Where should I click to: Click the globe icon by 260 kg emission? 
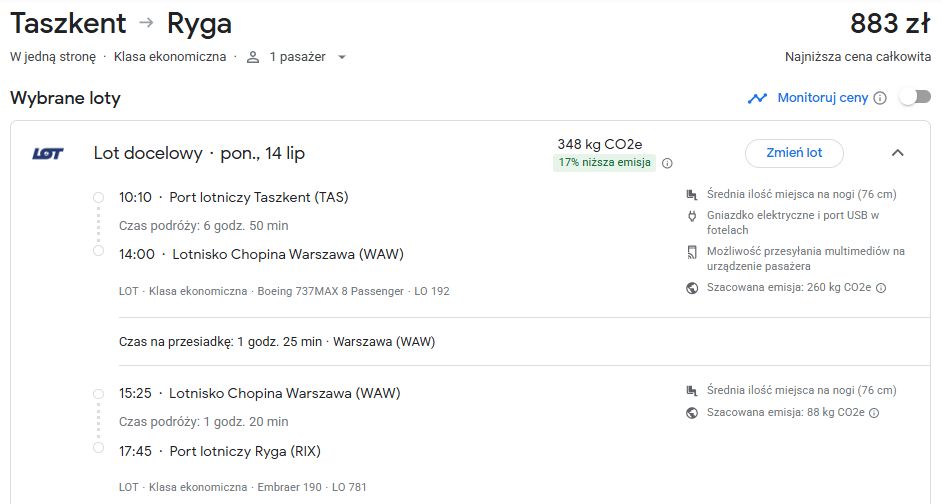pyautogui.click(x=691, y=288)
